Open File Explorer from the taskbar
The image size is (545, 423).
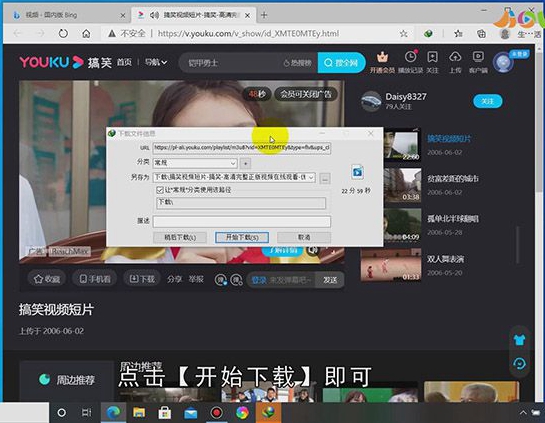[139, 413]
